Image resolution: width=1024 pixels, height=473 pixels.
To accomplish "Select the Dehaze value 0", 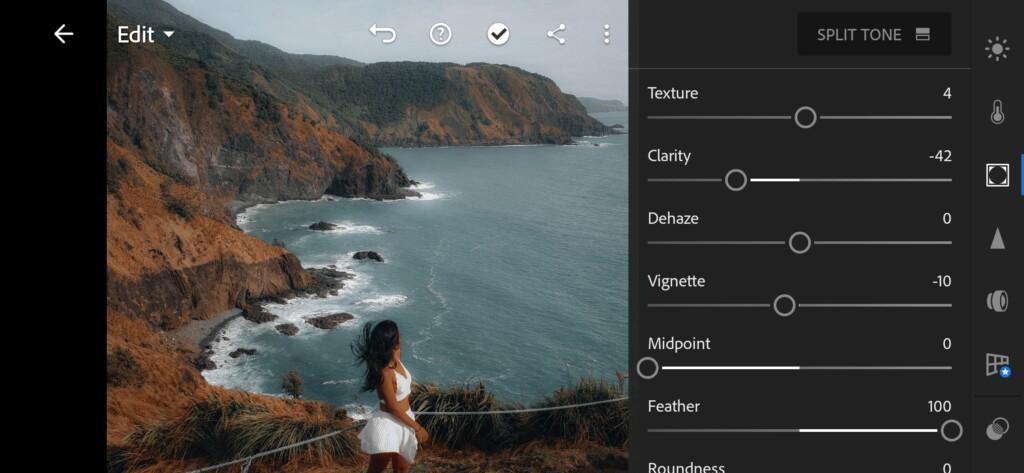I will point(947,219).
